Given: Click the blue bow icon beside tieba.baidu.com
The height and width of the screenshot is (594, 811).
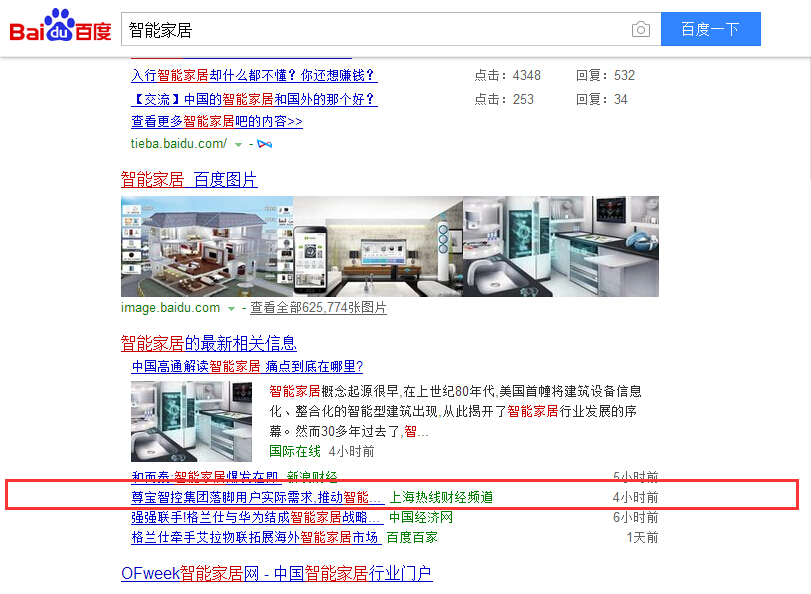Looking at the screenshot, I should click(264, 144).
